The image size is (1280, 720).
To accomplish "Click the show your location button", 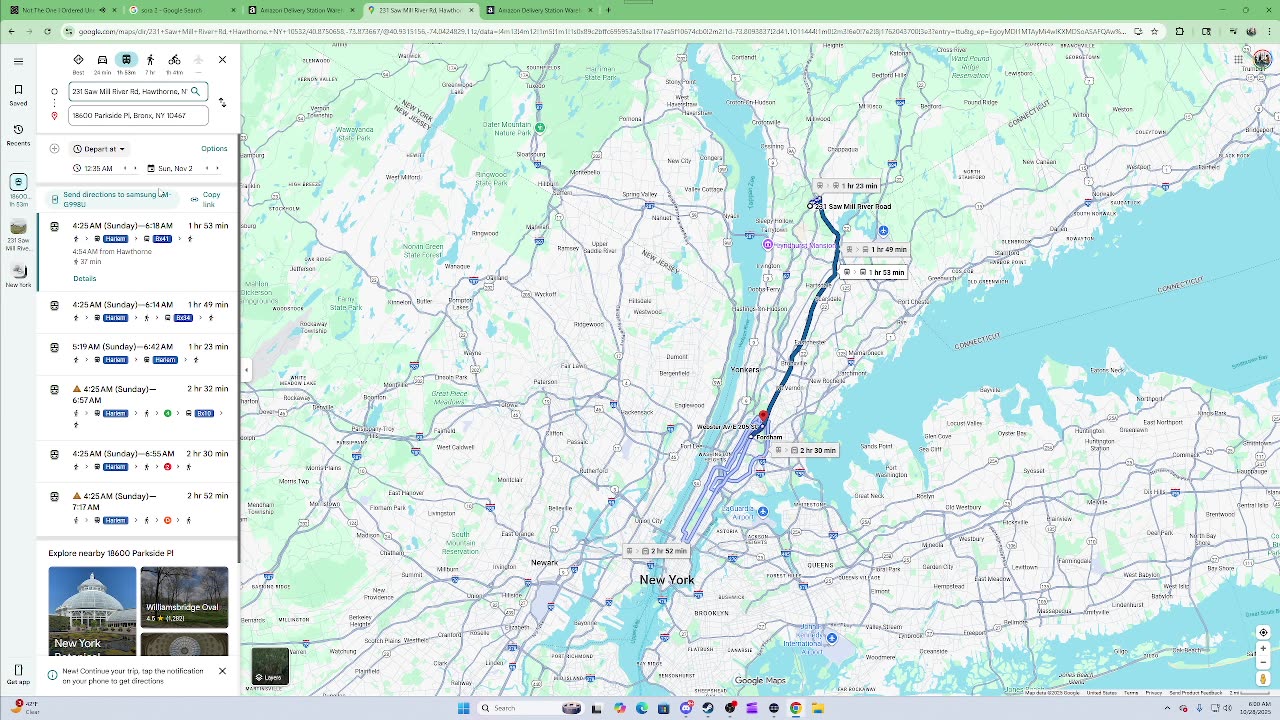I will click(1263, 632).
